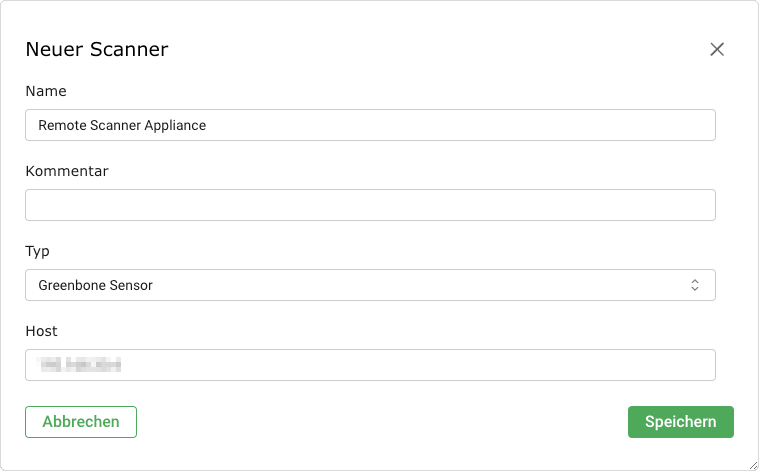Screen dimensions: 759x471
Task: Close the Neuer Scanner dialog with X
Action: [x=716, y=50]
